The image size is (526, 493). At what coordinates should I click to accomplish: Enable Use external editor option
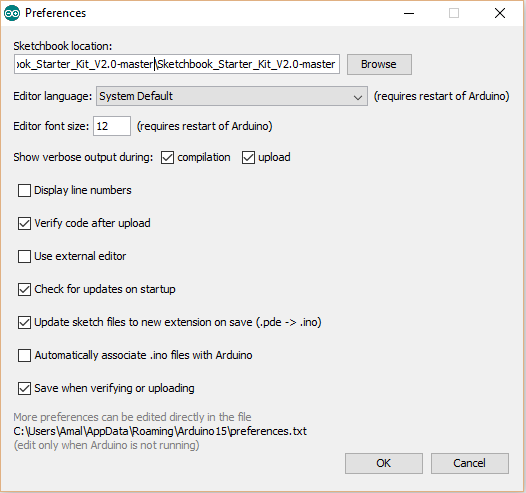click(x=24, y=257)
